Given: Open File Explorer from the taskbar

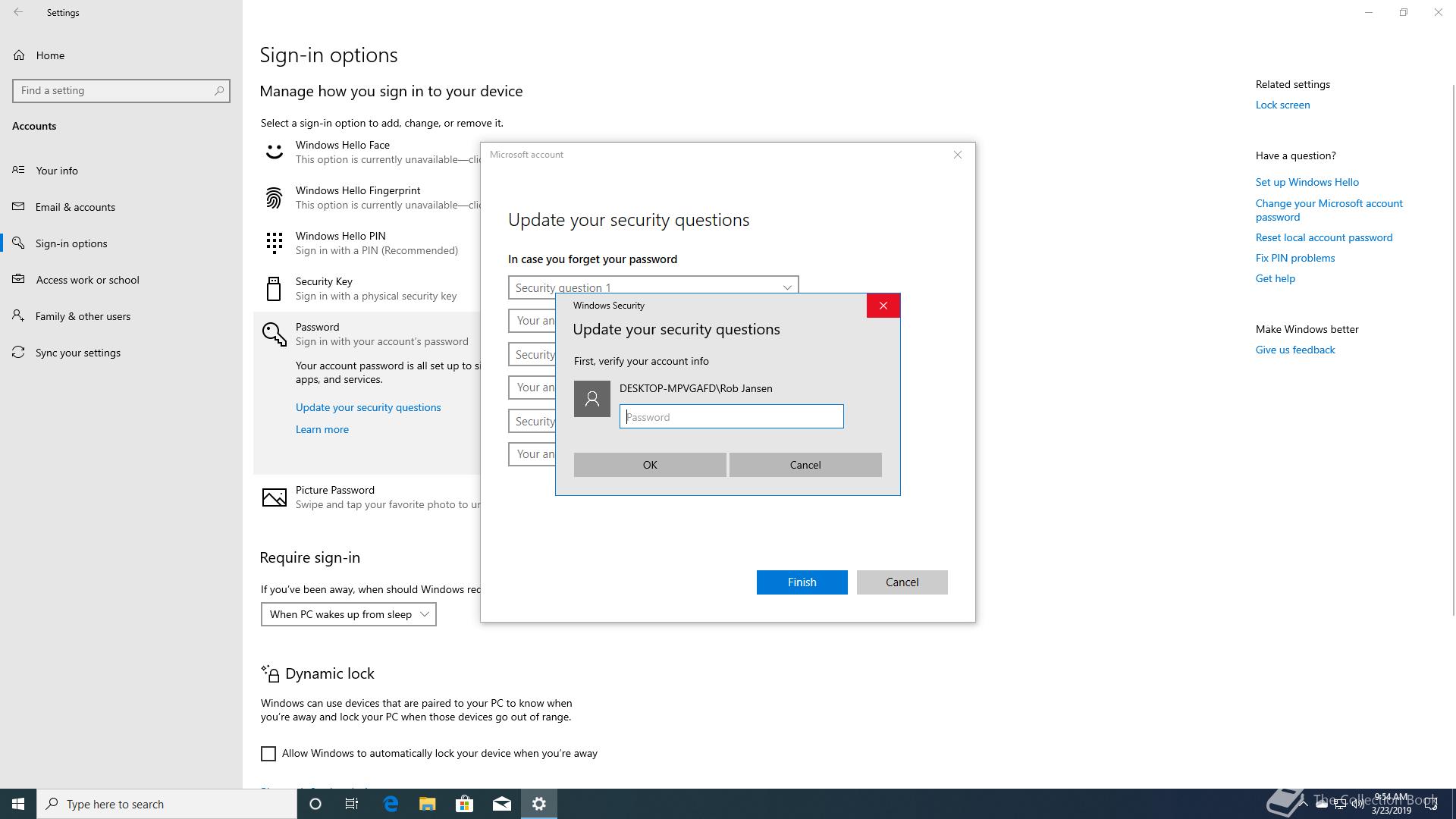Looking at the screenshot, I should click(x=427, y=804).
